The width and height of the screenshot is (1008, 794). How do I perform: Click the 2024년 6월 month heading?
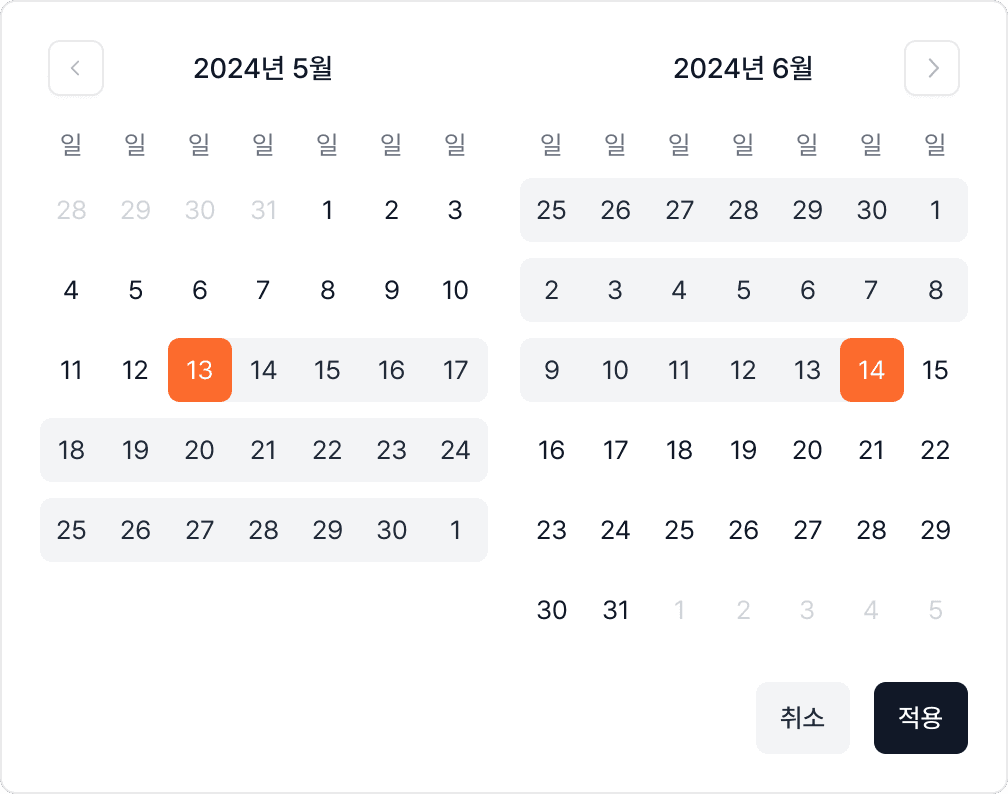coord(743,68)
